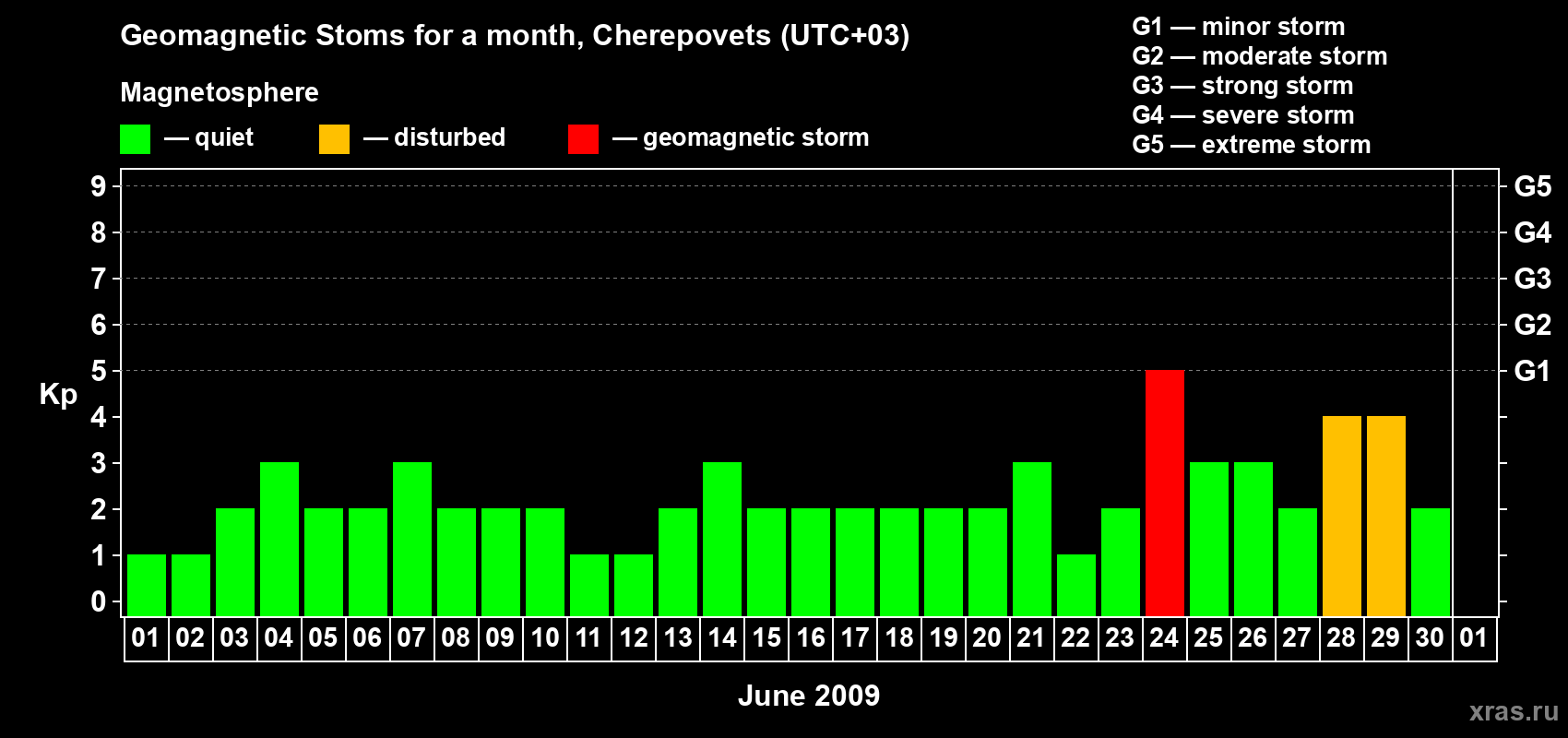Click the right-axis "G2" tick label
The width and height of the screenshot is (1568, 738).
(1532, 325)
